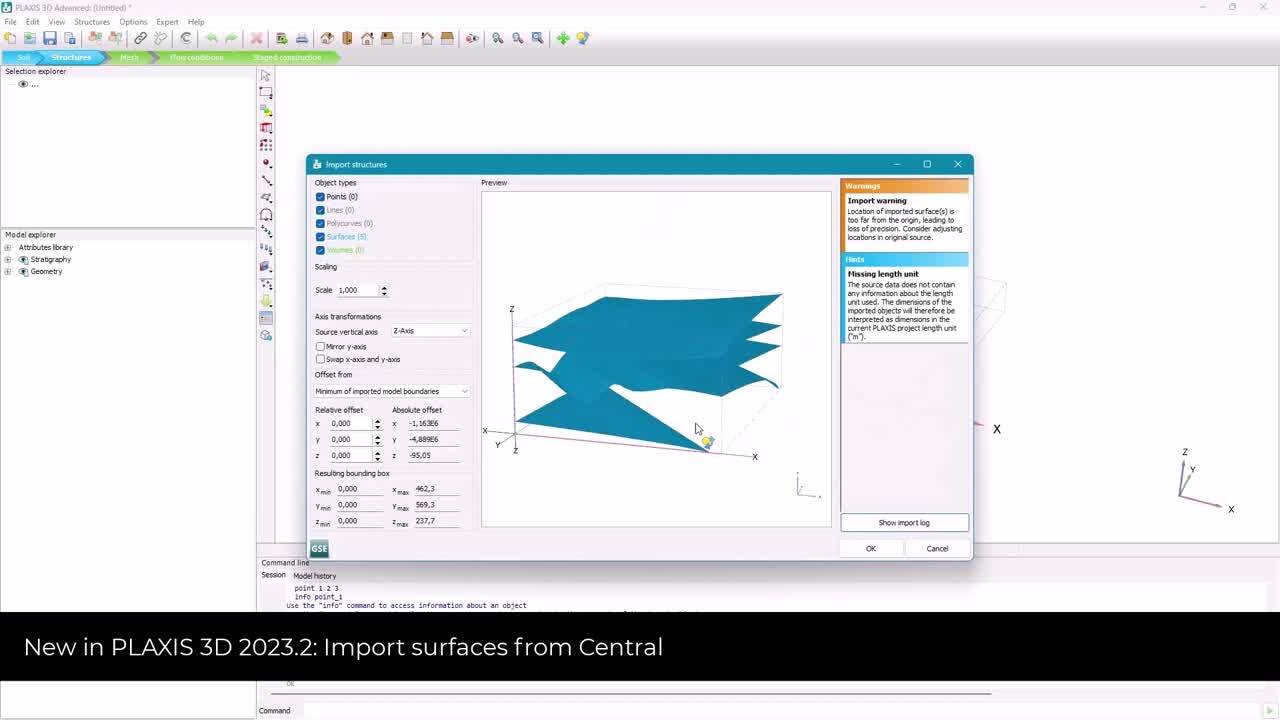The height and width of the screenshot is (720, 1280).
Task: Uncheck the Lines (0) checkbox
Action: [320, 210]
